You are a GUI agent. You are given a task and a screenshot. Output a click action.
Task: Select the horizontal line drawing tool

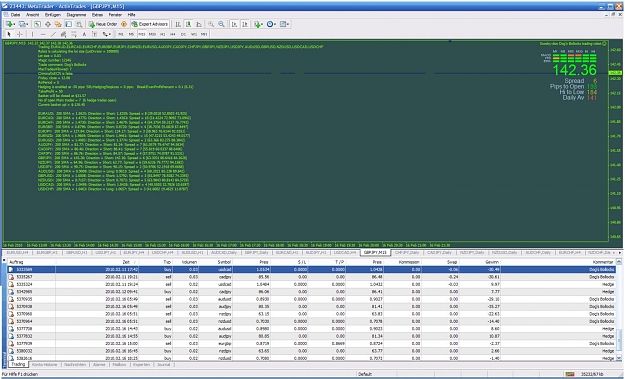(x=43, y=34)
